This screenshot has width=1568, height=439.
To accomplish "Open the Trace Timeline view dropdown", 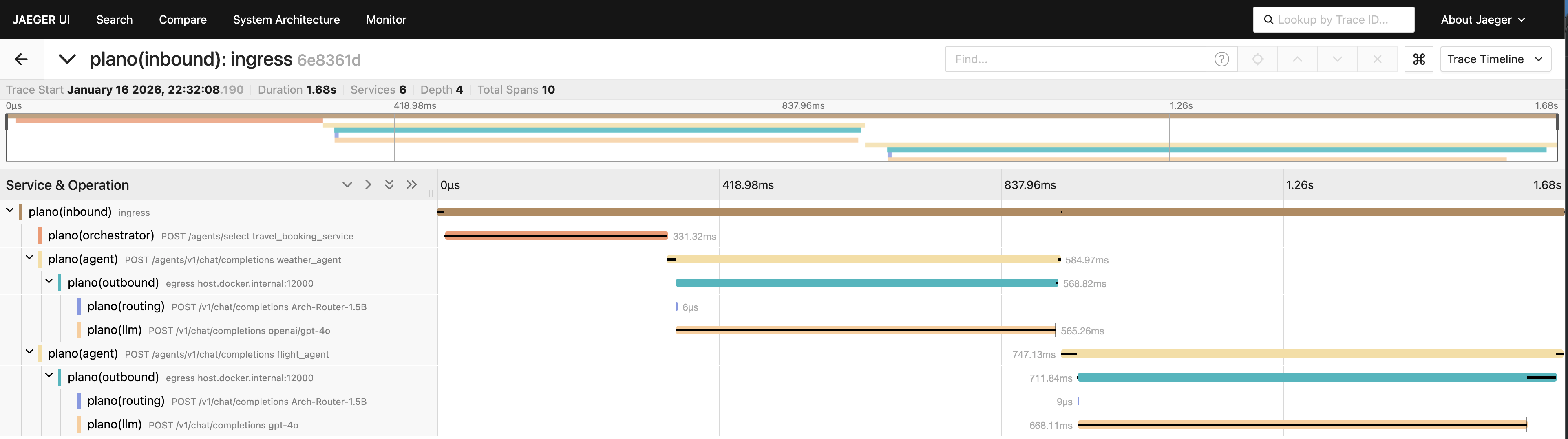I will 1494,59.
